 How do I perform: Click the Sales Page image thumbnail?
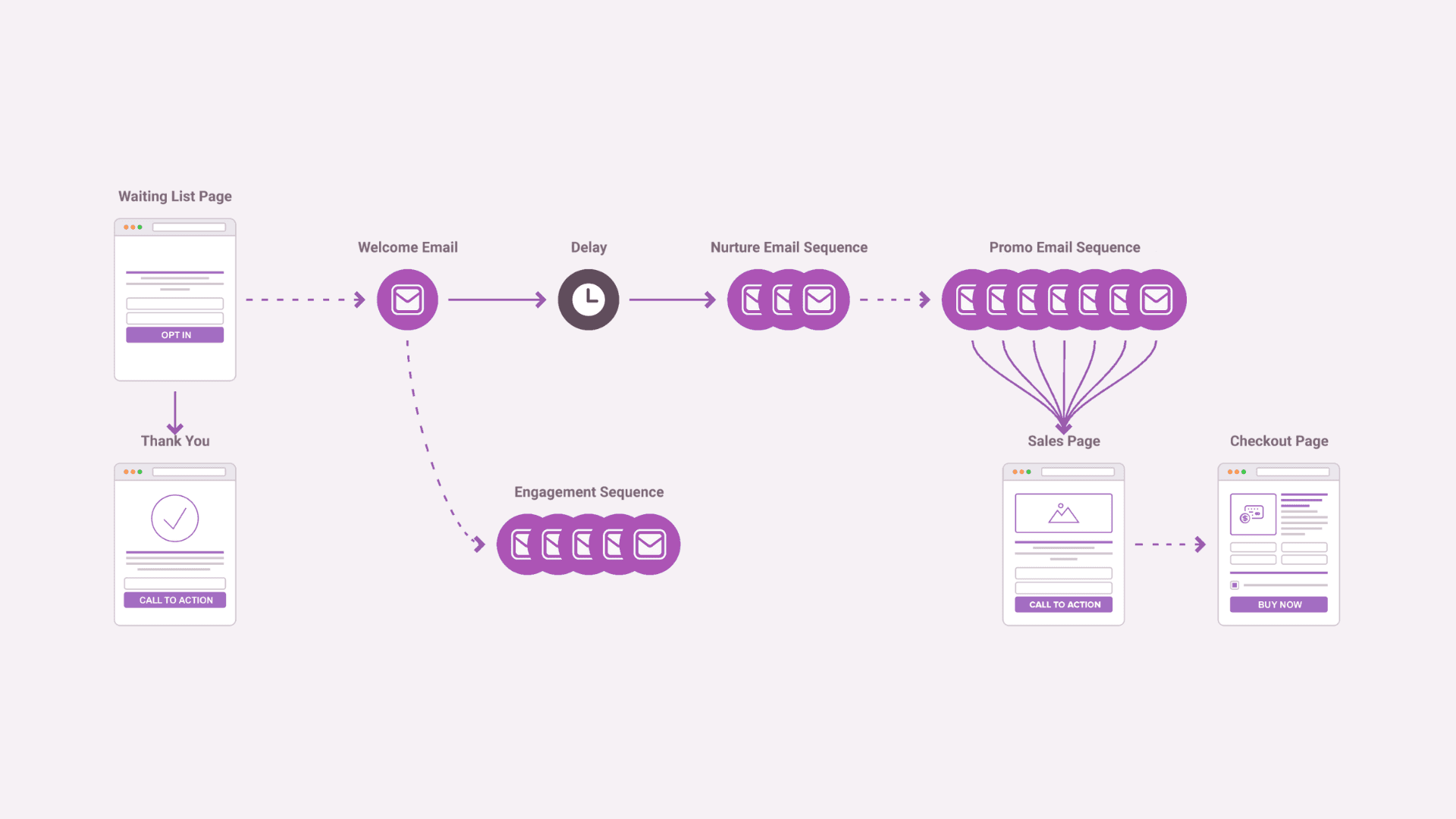point(1064,515)
